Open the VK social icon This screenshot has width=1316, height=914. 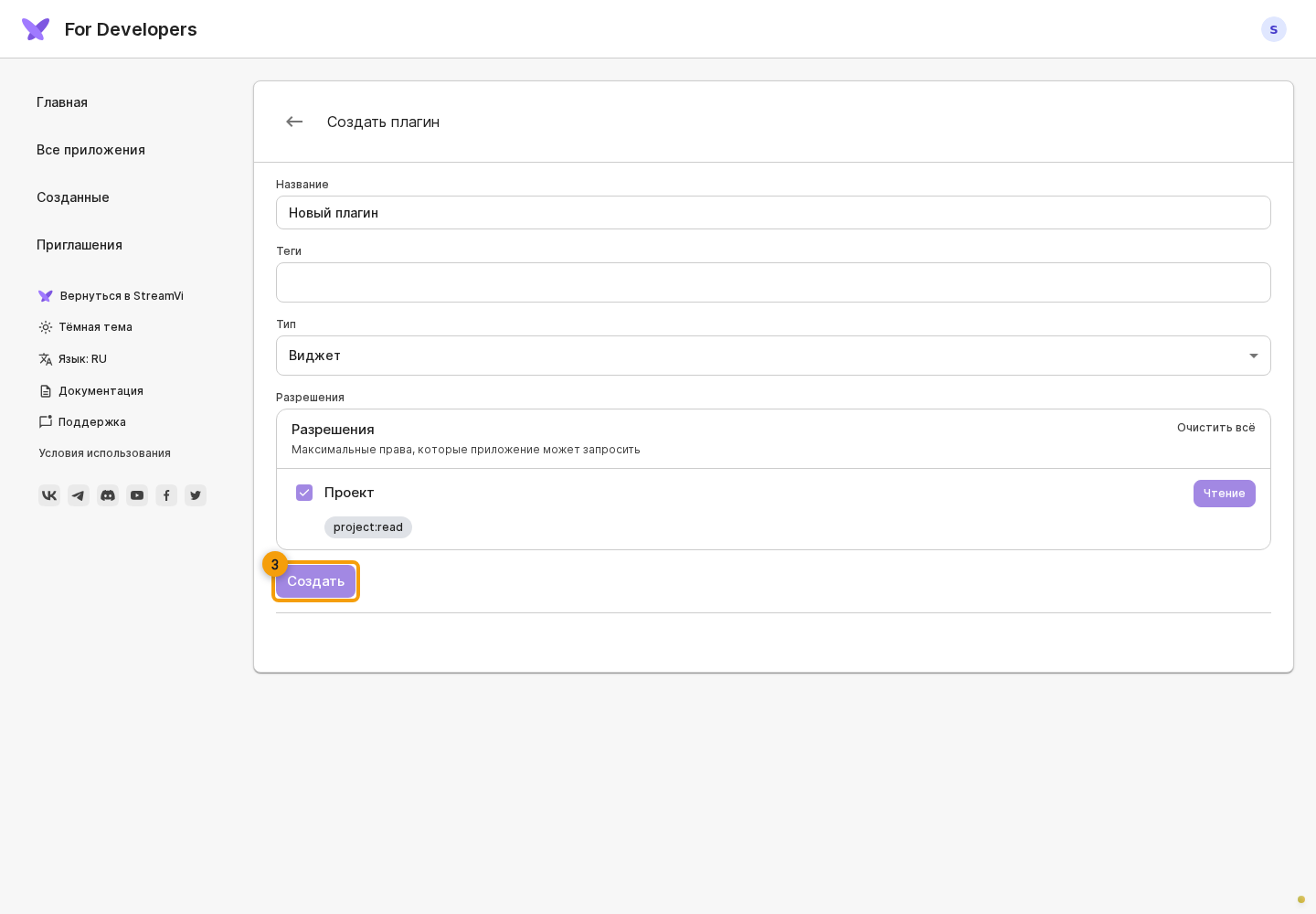point(49,495)
